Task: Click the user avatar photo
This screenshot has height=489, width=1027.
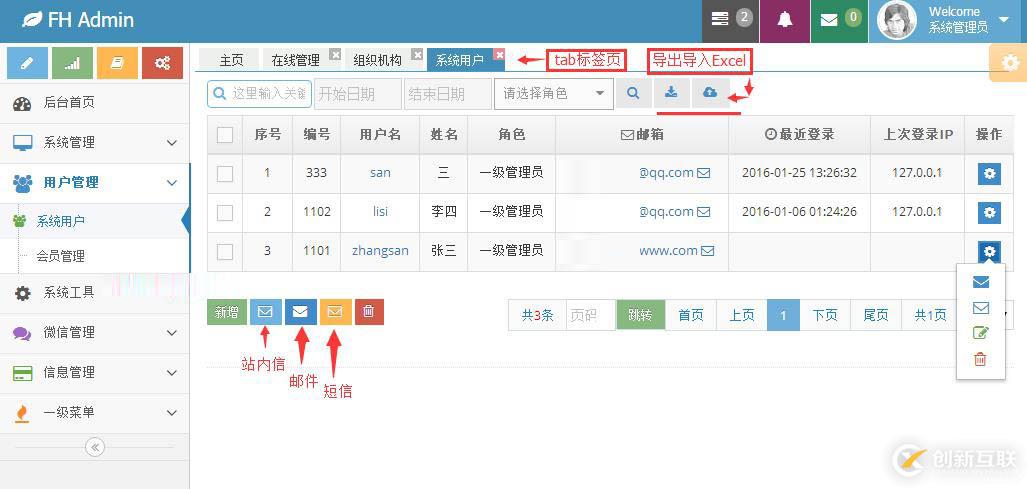Action: click(x=897, y=21)
